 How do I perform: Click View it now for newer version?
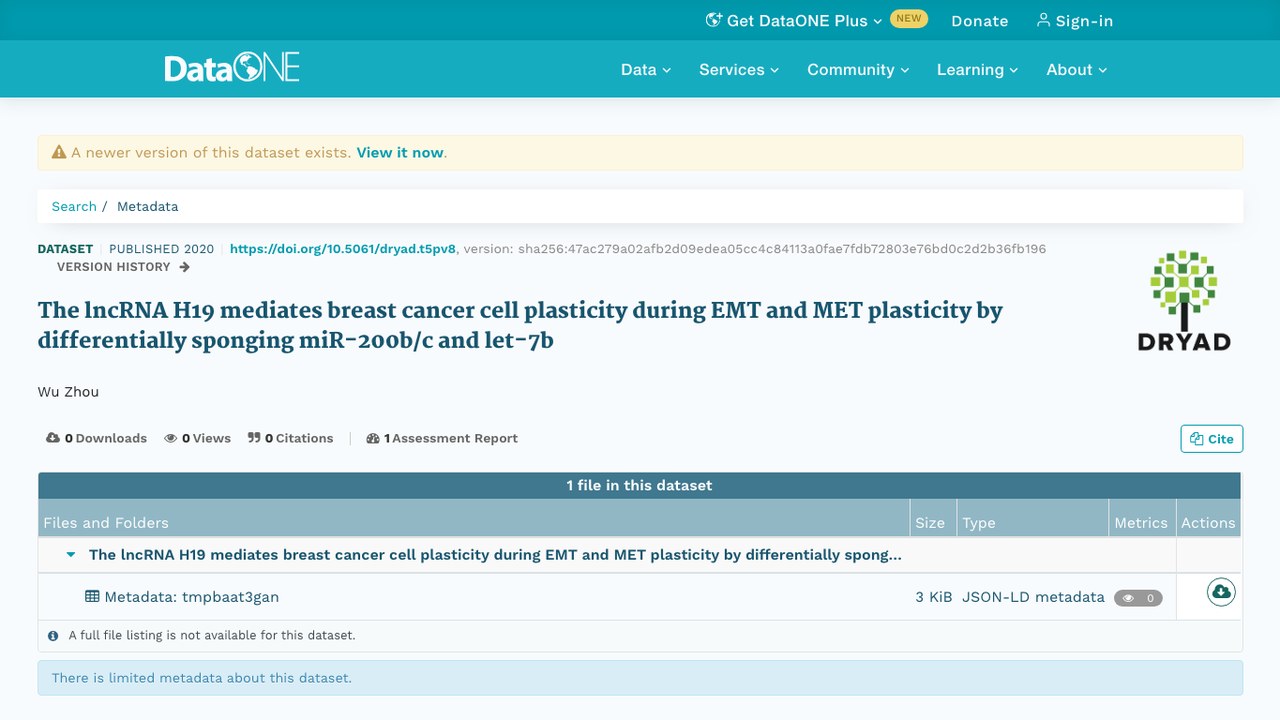pos(400,153)
